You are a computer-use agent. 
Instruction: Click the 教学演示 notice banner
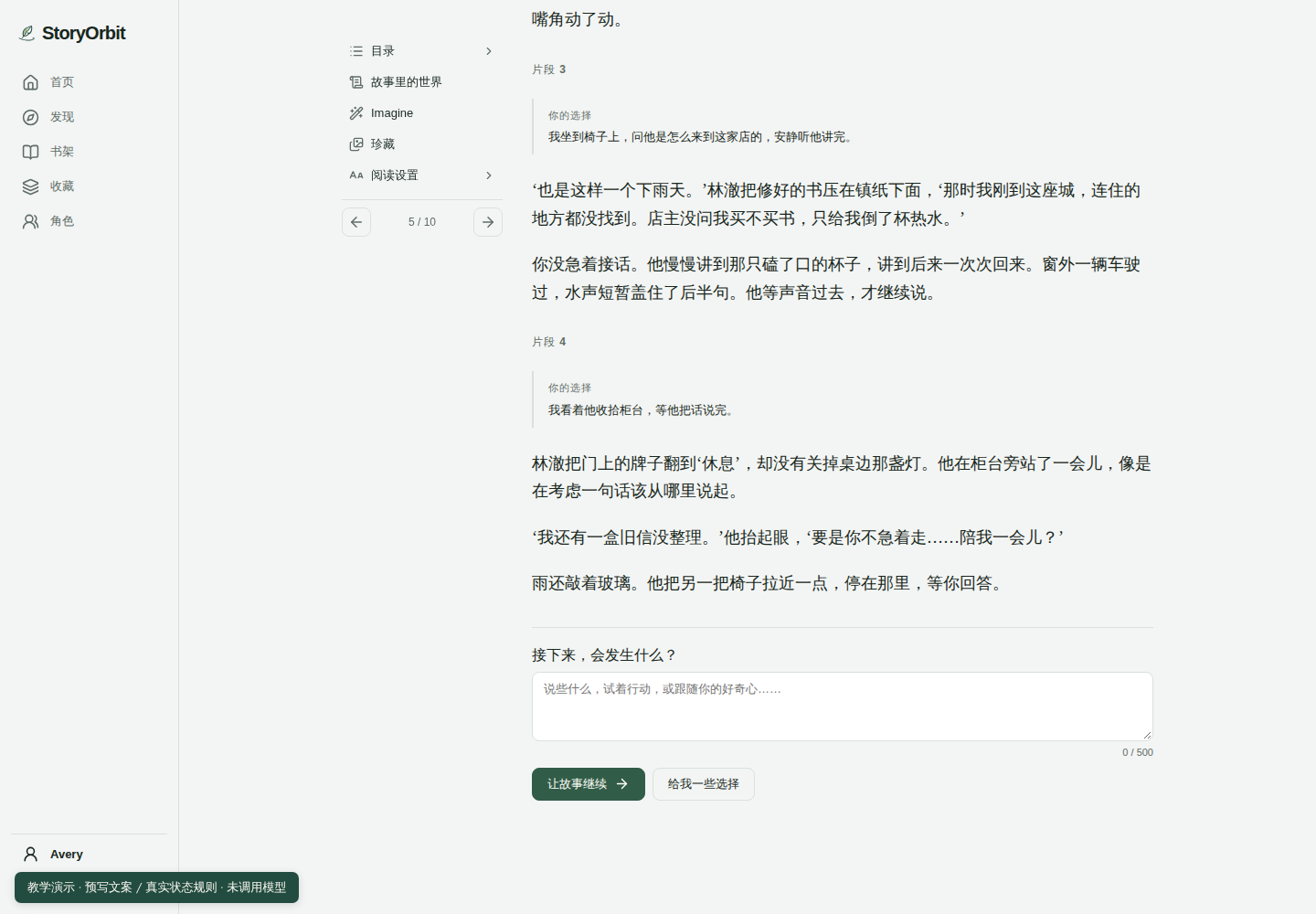pos(156,887)
